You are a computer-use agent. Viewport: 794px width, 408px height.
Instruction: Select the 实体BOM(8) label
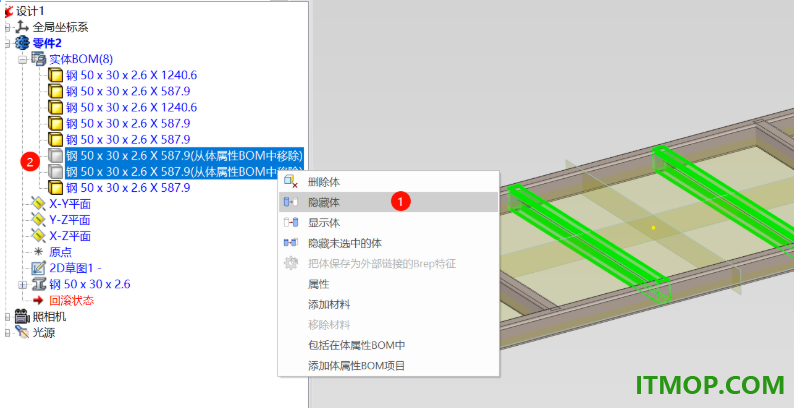point(81,59)
